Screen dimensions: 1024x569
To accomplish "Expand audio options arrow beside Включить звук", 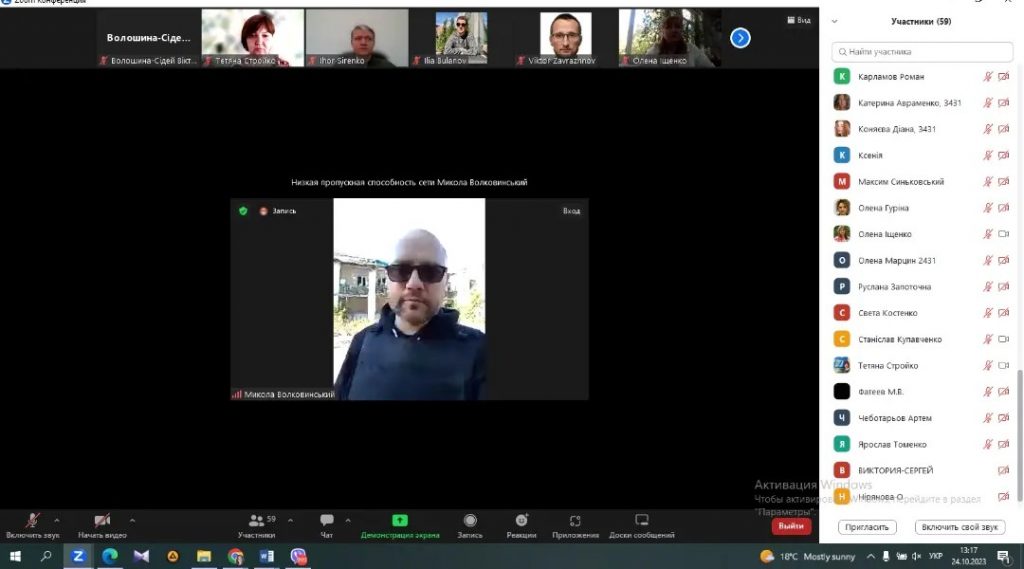I will tap(56, 520).
